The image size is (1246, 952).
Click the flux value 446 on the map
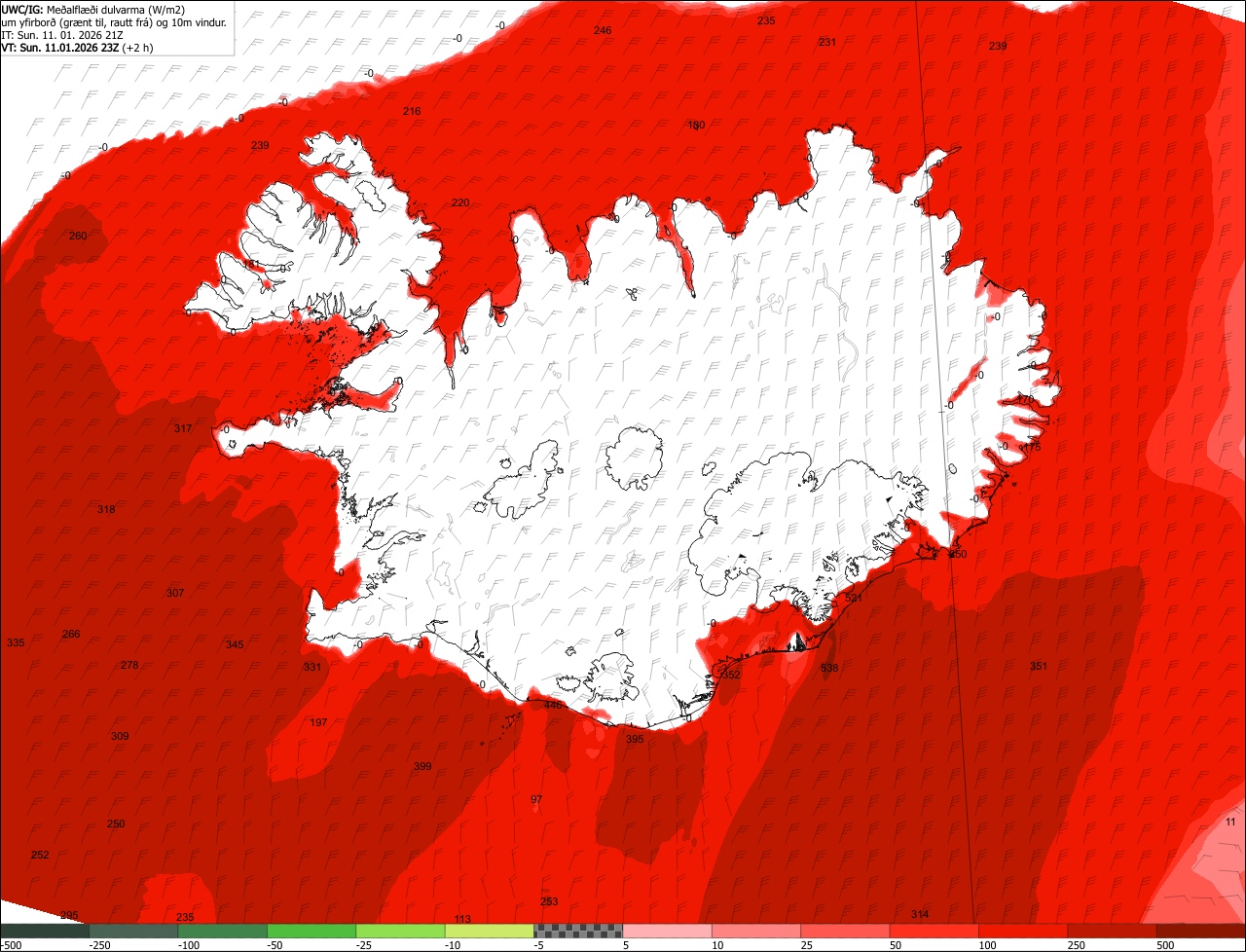click(x=553, y=705)
